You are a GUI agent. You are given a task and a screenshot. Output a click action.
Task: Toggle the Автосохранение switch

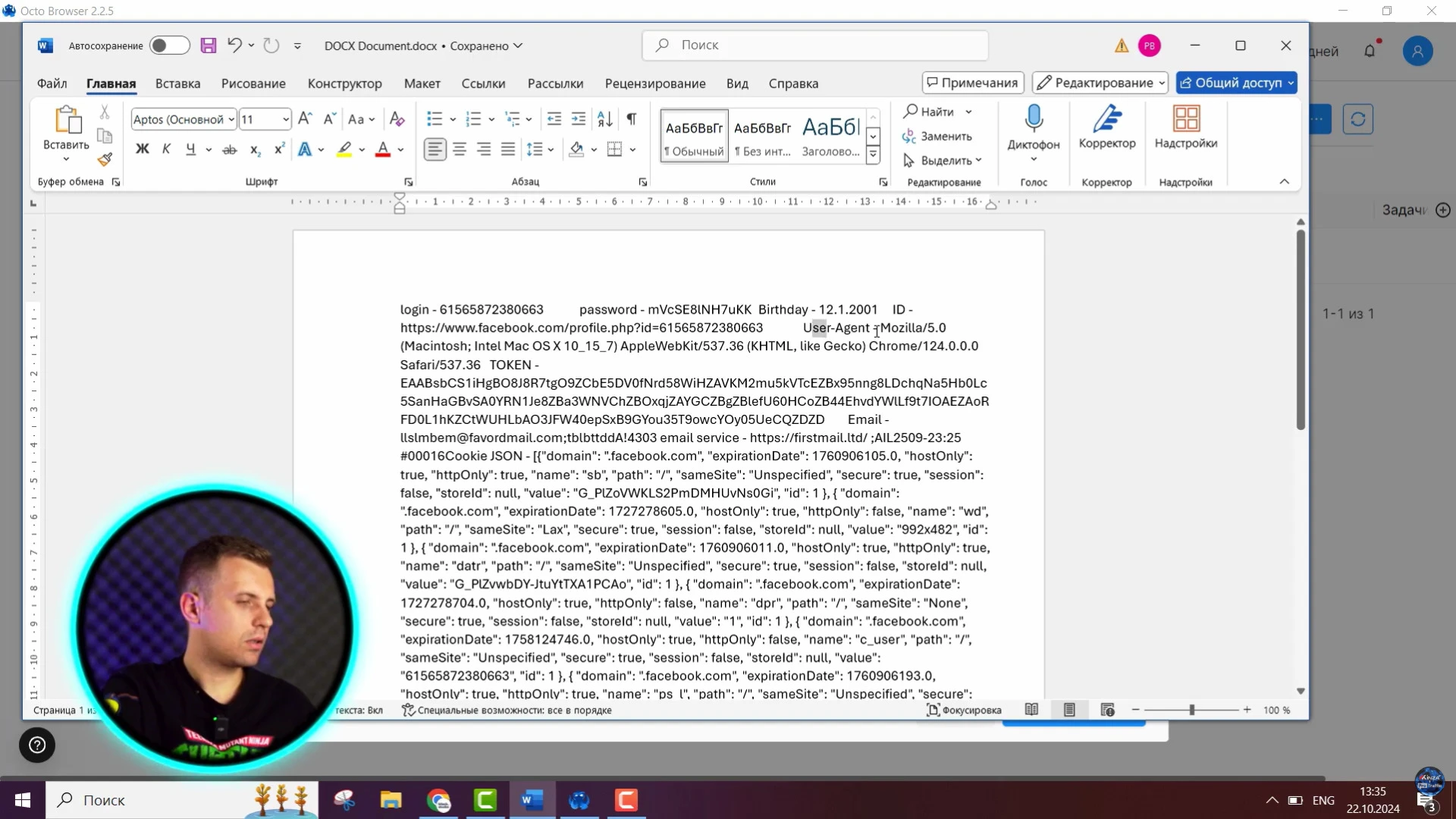[169, 45]
